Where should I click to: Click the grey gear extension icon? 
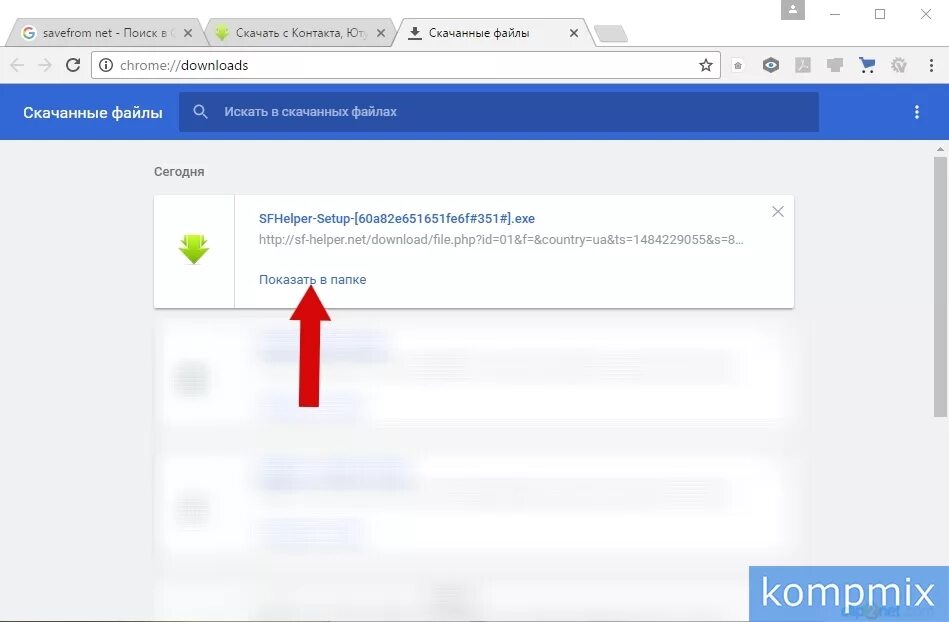point(899,65)
